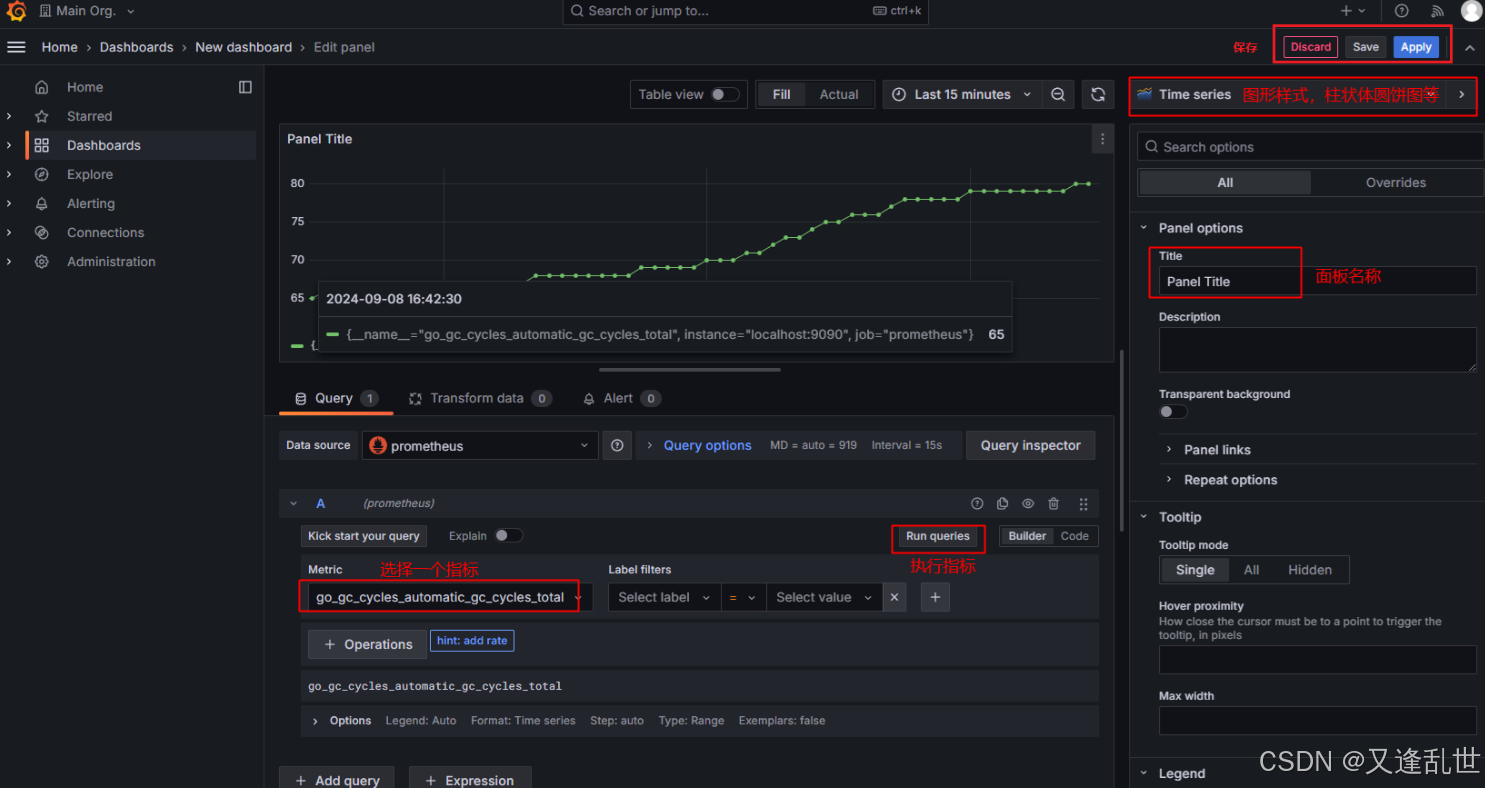Switch query editor to Builder mode
This screenshot has height=788, width=1485.
click(x=1027, y=536)
